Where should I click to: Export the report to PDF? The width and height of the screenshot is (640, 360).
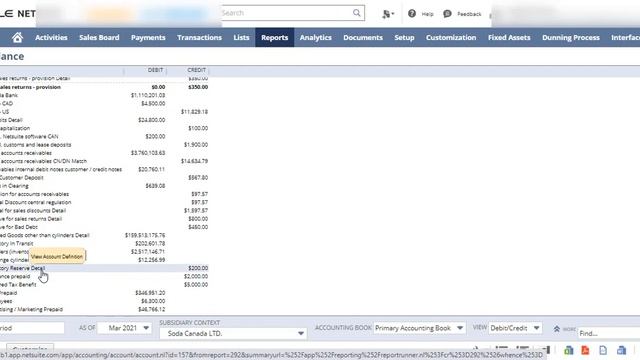585,350
